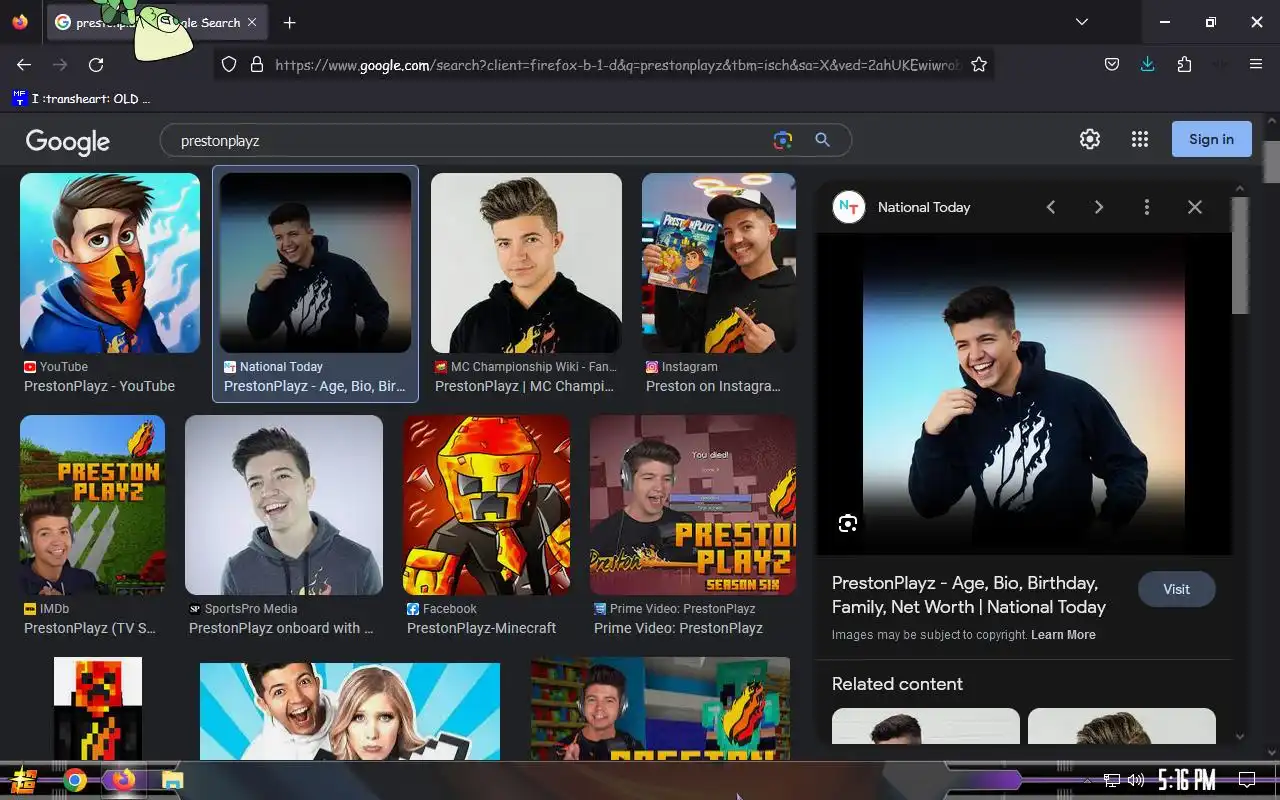Image resolution: width=1280 pixels, height=800 pixels.
Task: Click the padlock site security icon
Action: pos(256,64)
